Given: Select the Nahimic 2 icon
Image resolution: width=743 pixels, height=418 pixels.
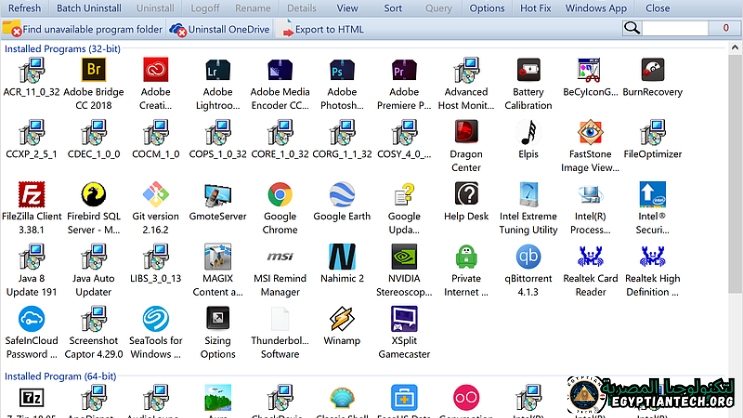Looking at the screenshot, I should [x=342, y=256].
